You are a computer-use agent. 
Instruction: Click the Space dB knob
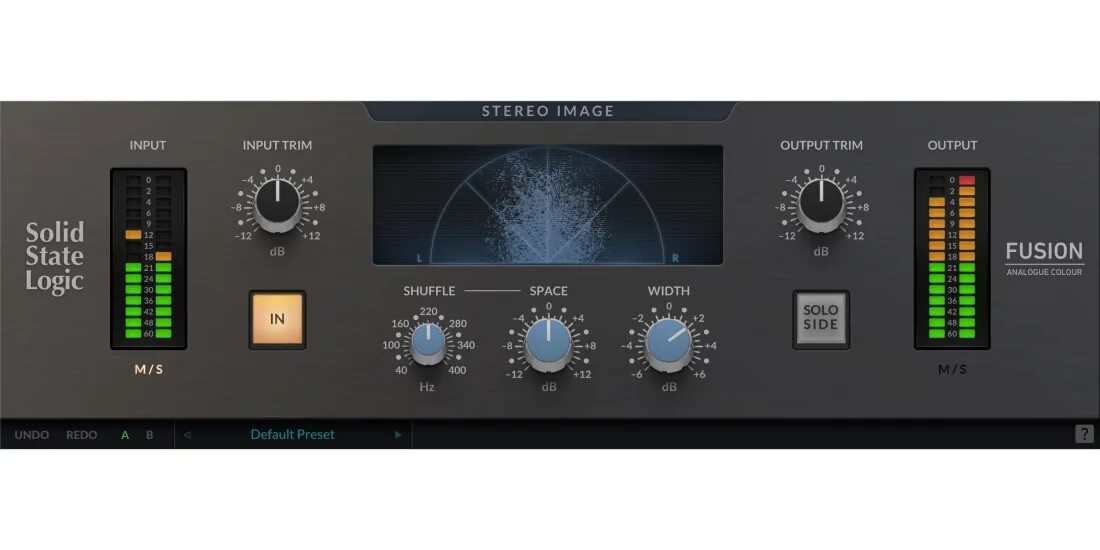click(548, 342)
